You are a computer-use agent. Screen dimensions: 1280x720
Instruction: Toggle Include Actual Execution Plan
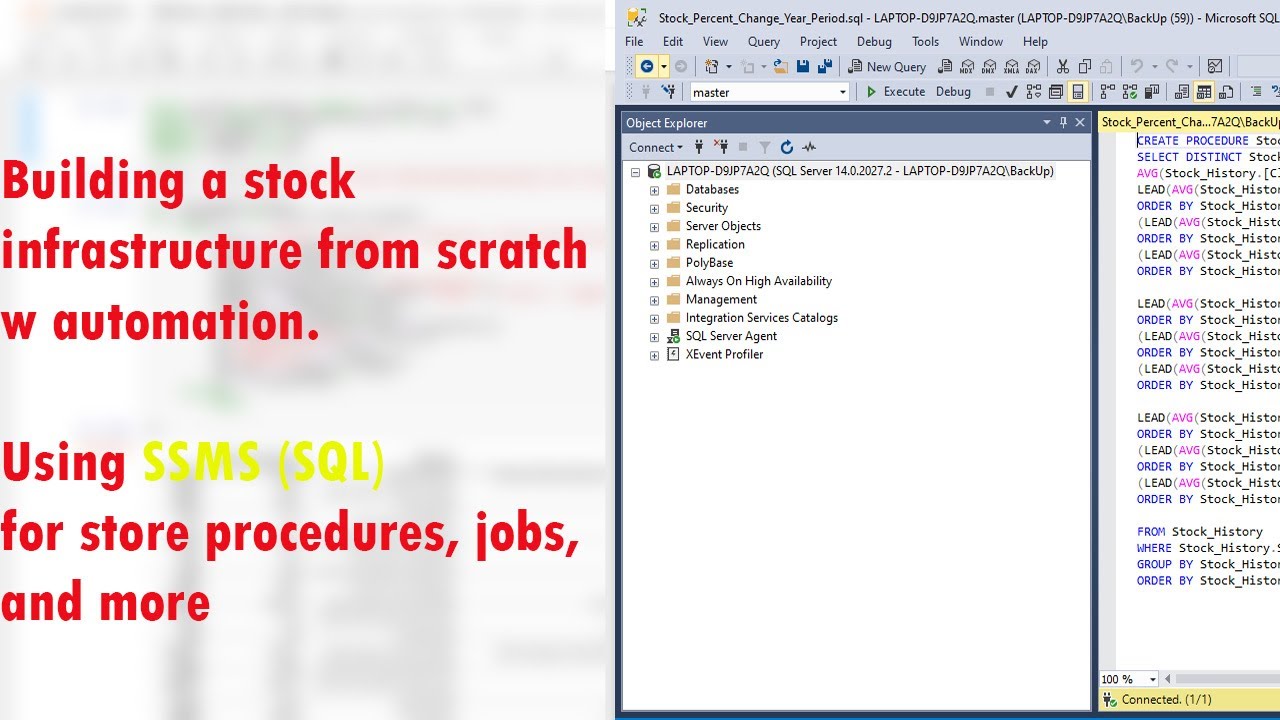click(x=1107, y=92)
